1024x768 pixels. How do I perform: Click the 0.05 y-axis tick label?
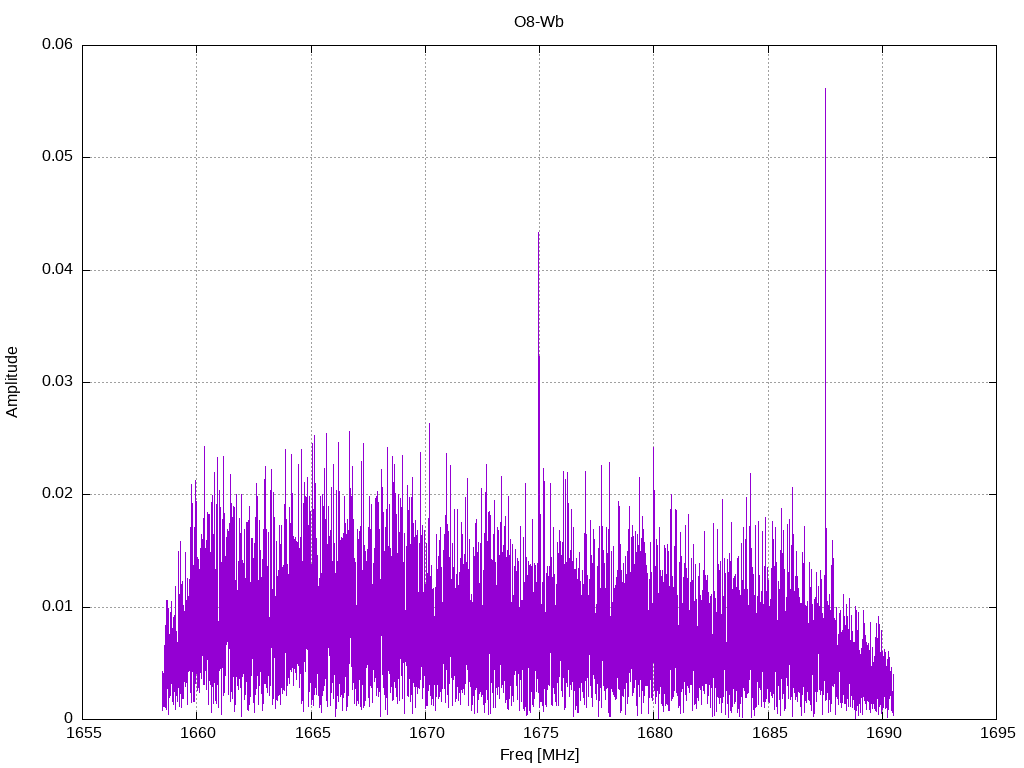coord(57,157)
